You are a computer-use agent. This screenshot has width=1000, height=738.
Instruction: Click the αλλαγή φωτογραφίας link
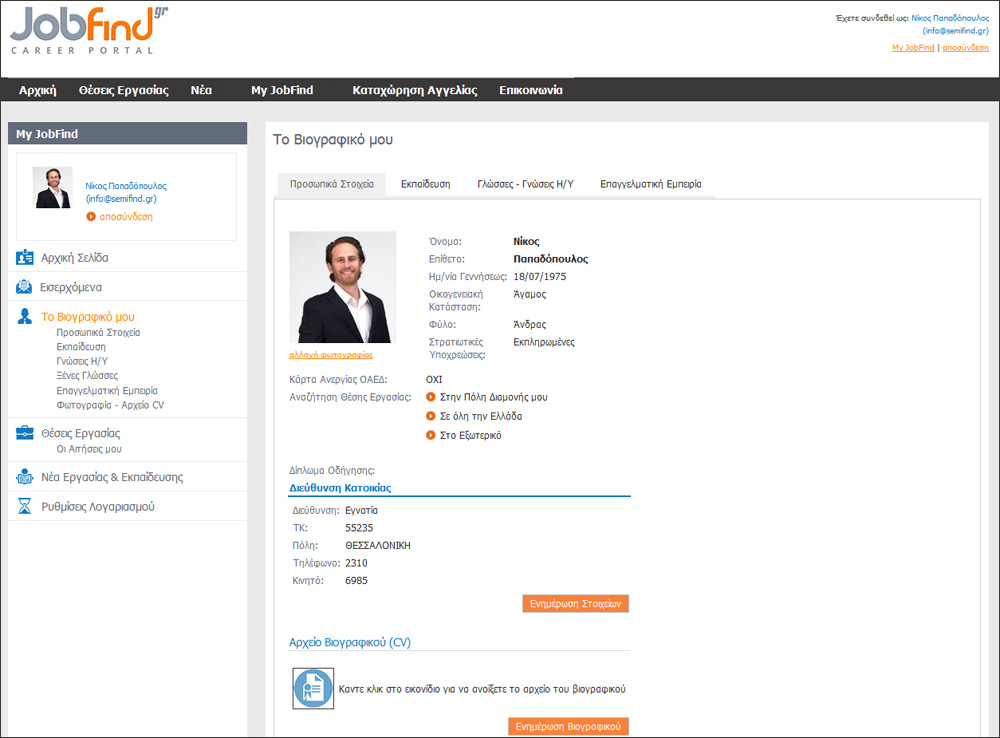[x=330, y=354]
